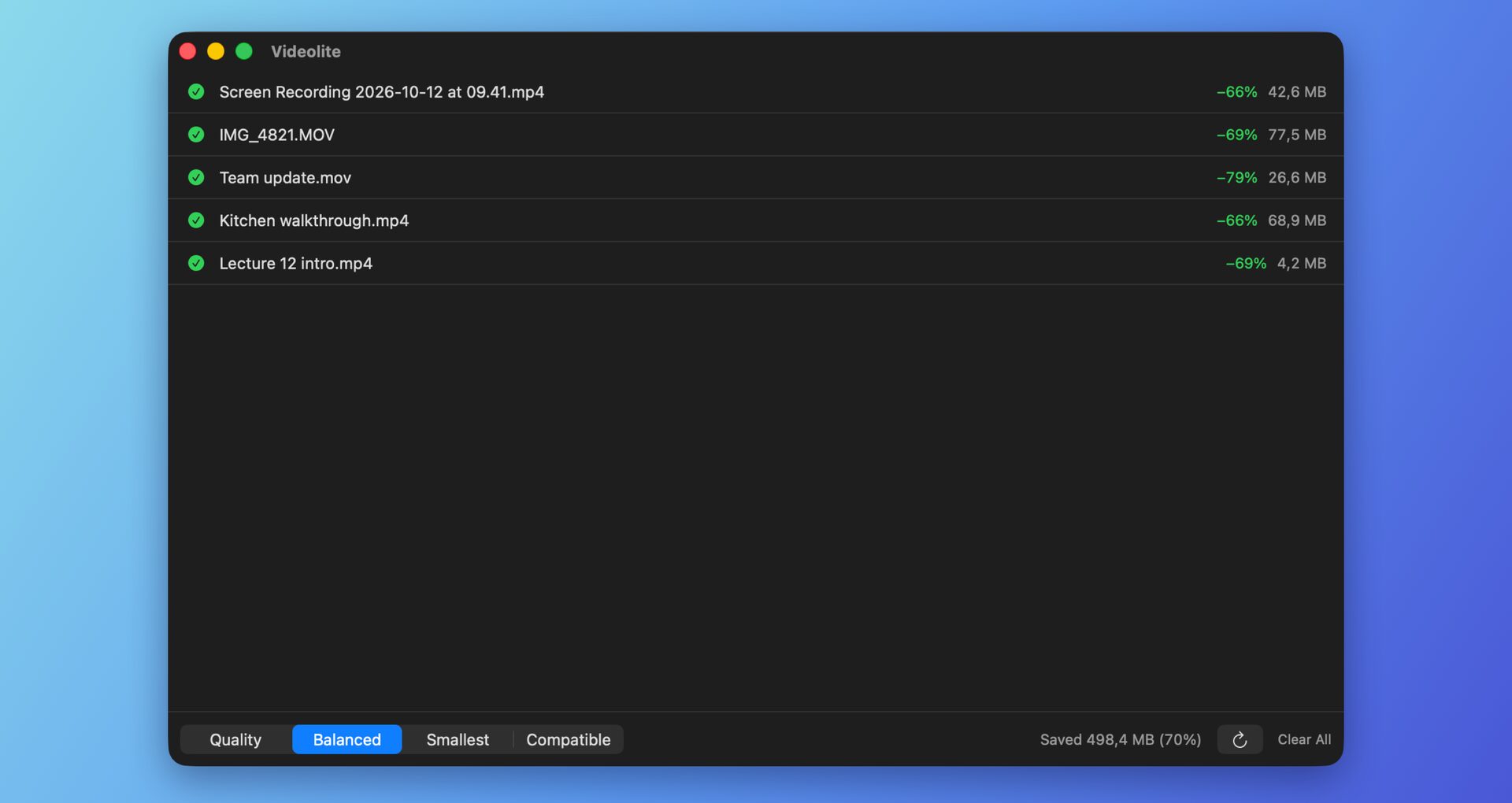
Task: Select the file name Team update.mov
Action: [x=285, y=178]
